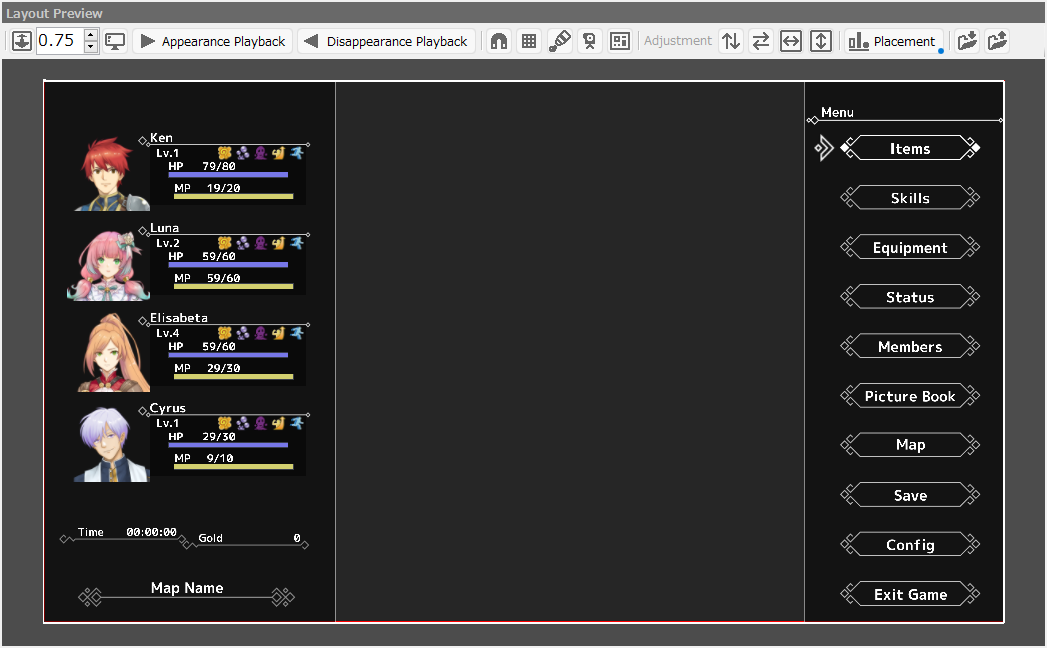Click the highlighter marker tool icon
1047x648 pixels.
560,41
